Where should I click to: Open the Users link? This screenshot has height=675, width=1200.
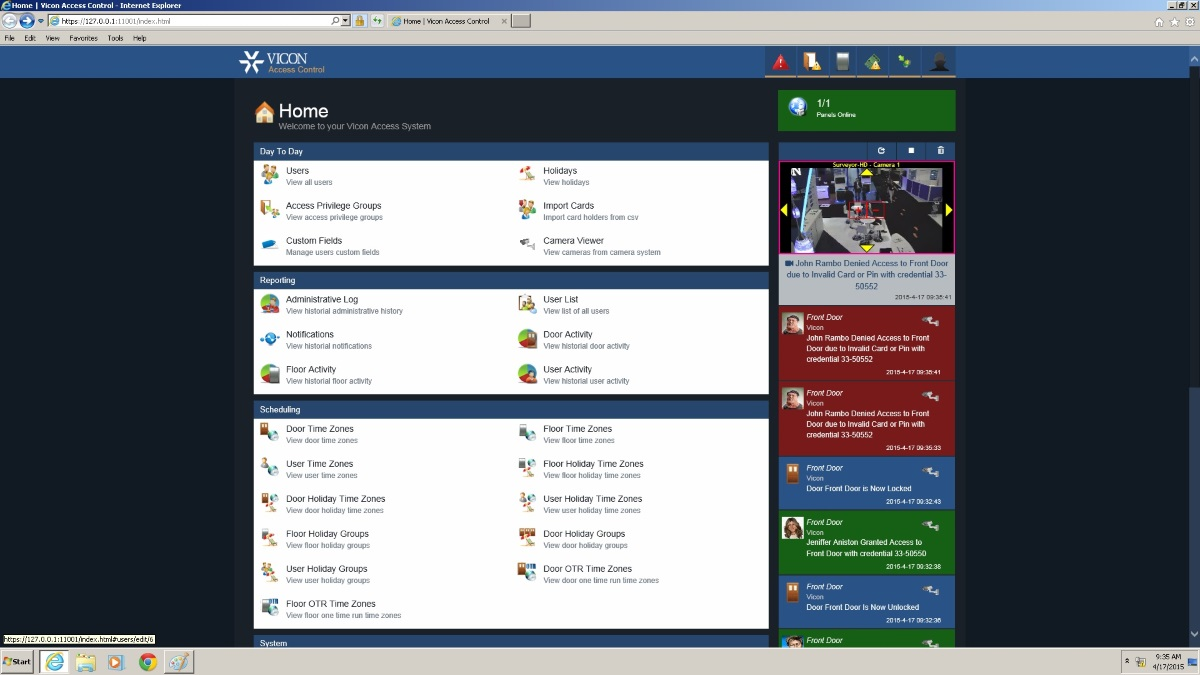(x=297, y=171)
